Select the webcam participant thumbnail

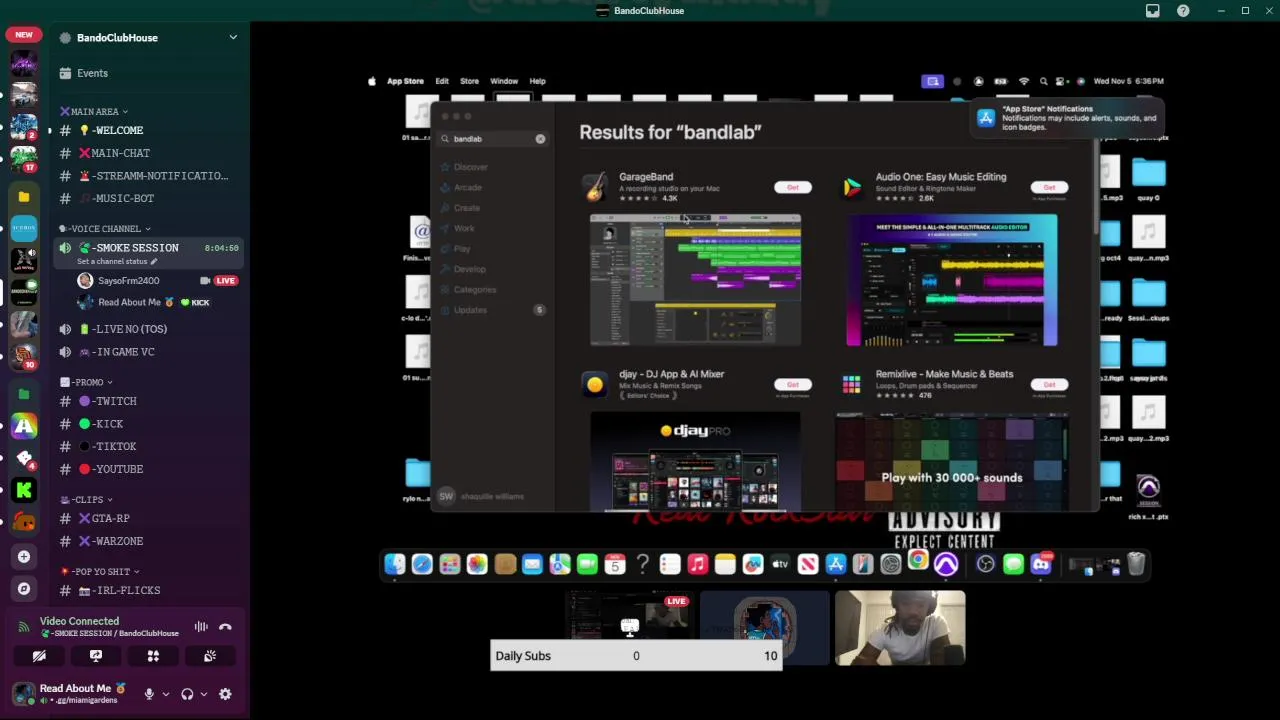(900, 627)
